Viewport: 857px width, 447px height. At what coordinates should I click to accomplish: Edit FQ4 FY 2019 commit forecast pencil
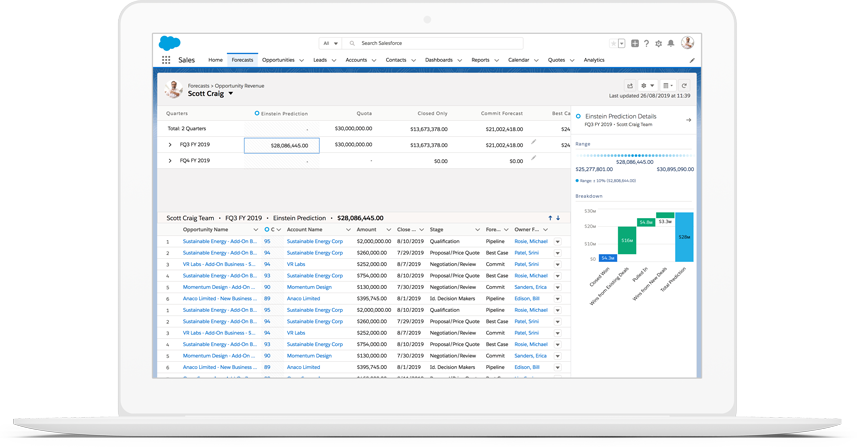point(533,158)
